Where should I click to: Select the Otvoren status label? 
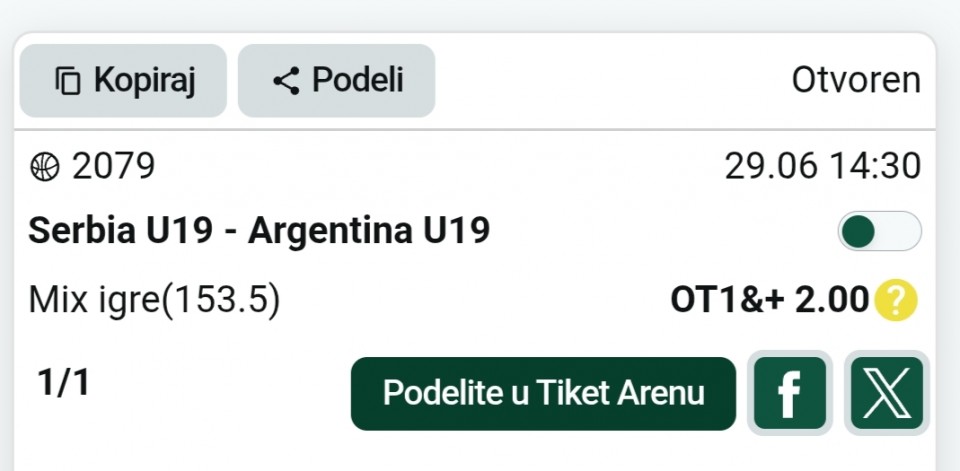tap(856, 80)
